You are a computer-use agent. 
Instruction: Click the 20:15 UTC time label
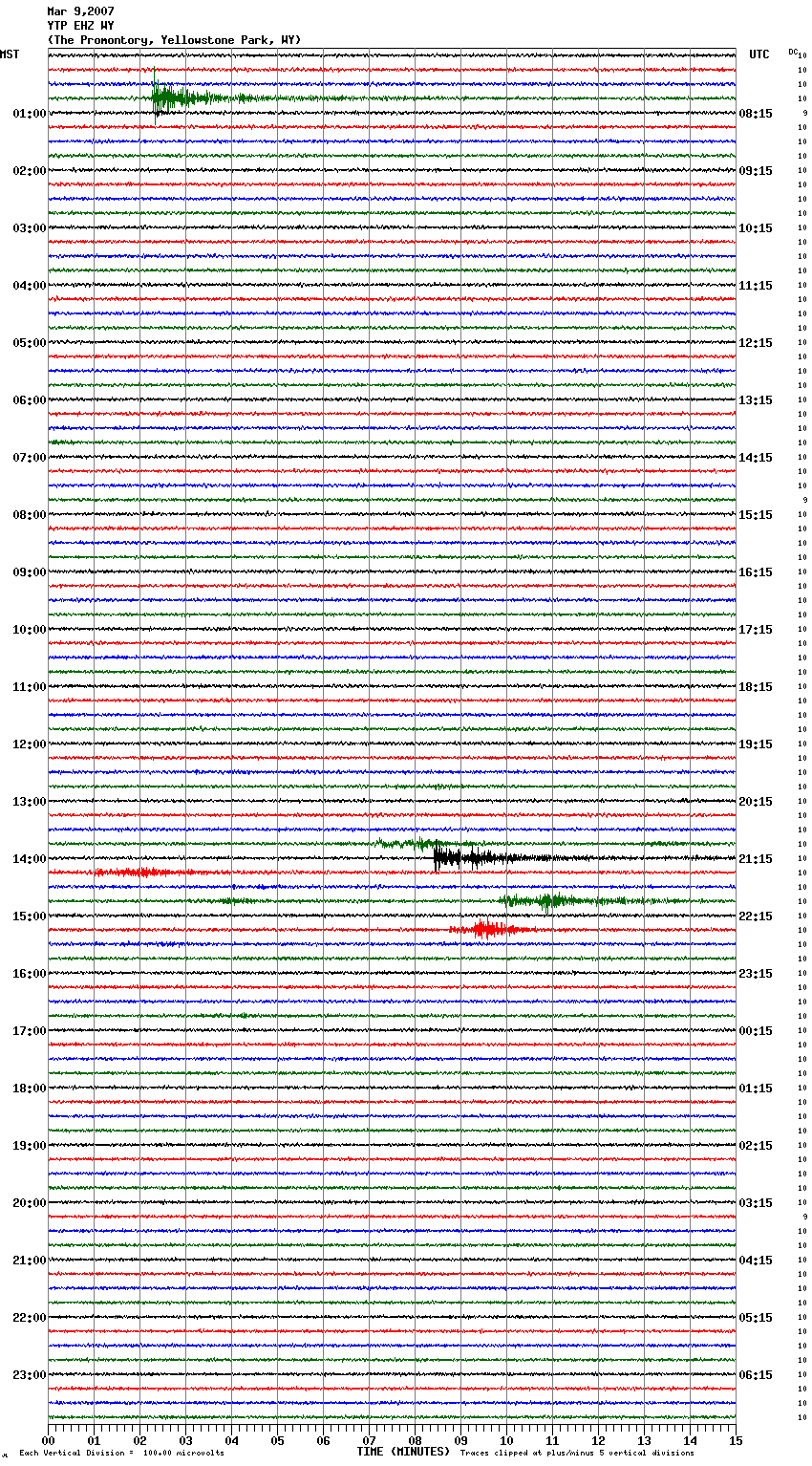tap(756, 802)
